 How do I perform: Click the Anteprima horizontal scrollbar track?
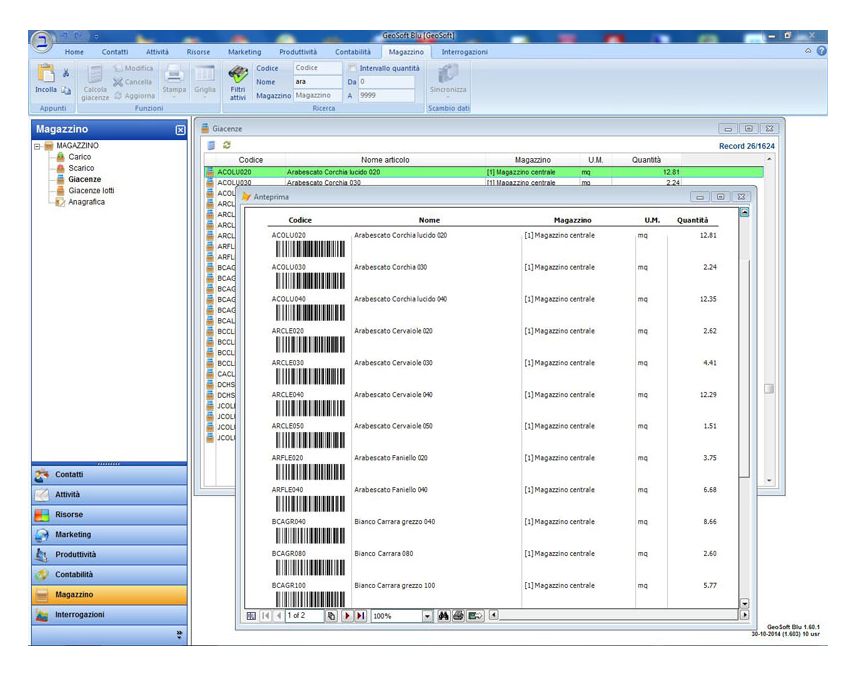pos(619,615)
